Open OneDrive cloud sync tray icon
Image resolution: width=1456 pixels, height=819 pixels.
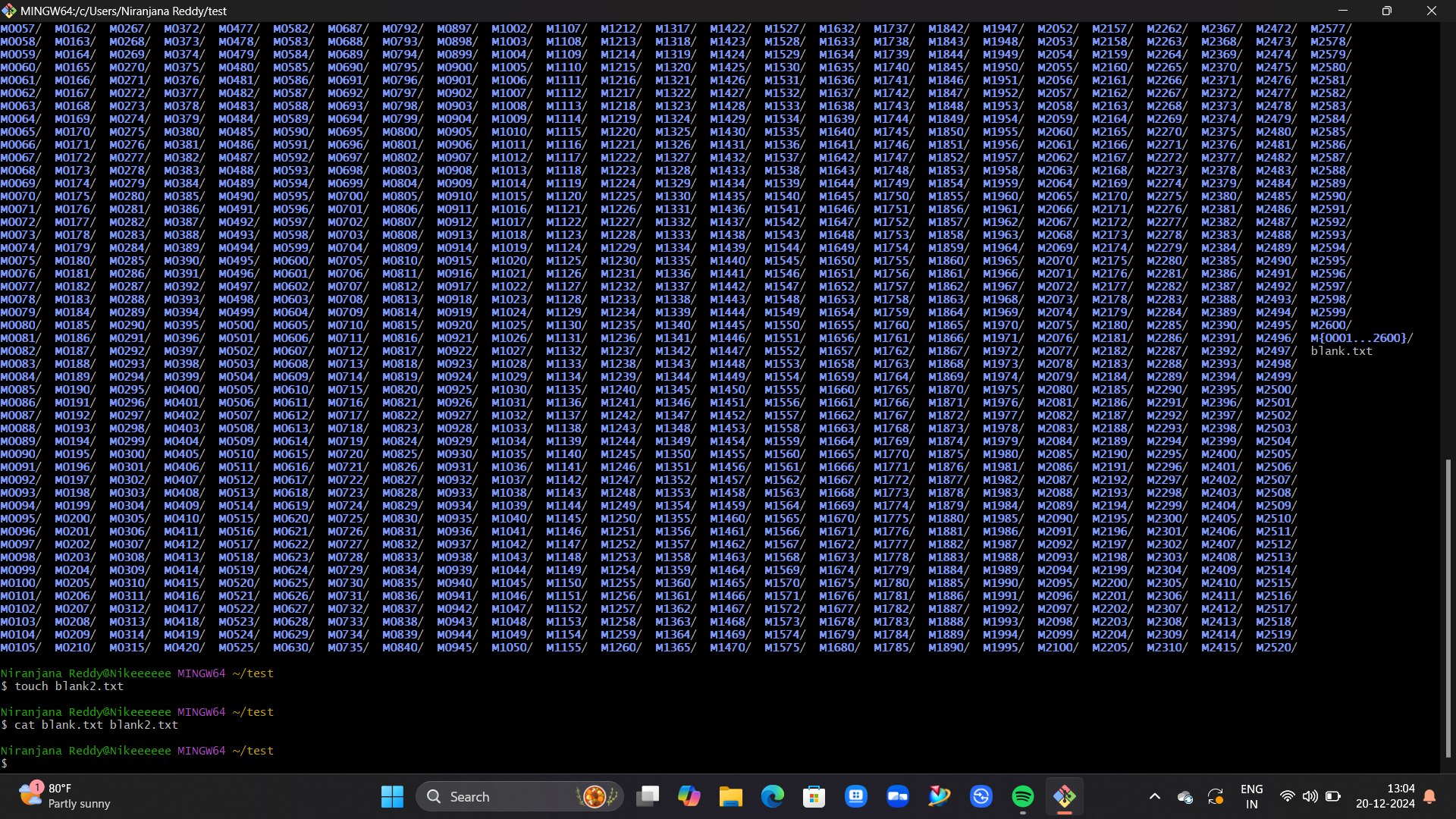[x=1185, y=796]
